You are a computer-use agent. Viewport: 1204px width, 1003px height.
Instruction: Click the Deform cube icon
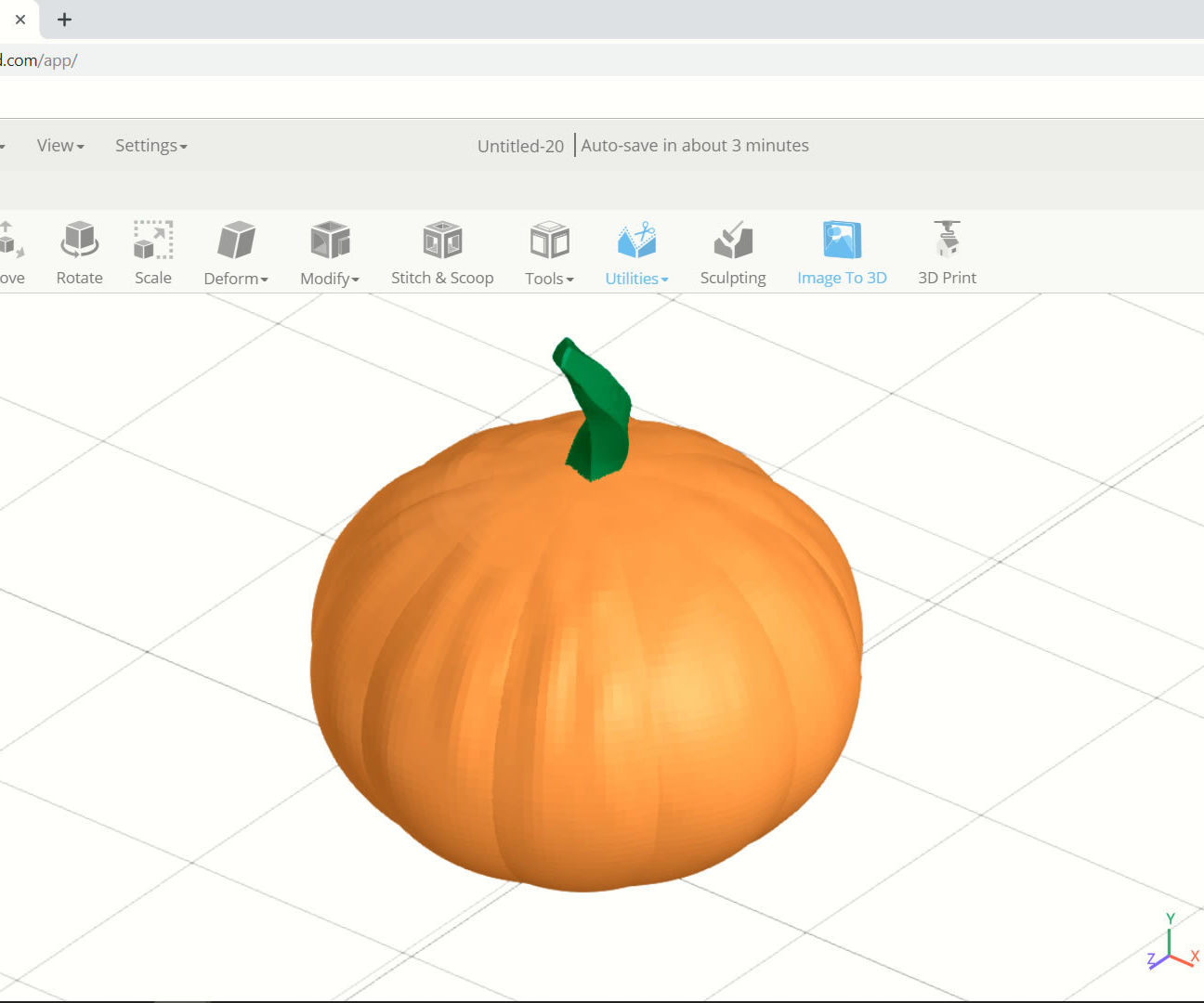tap(237, 239)
